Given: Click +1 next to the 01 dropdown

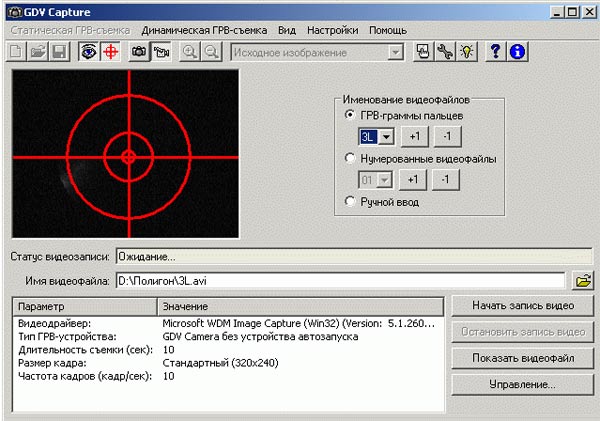Looking at the screenshot, I should coord(413,180).
